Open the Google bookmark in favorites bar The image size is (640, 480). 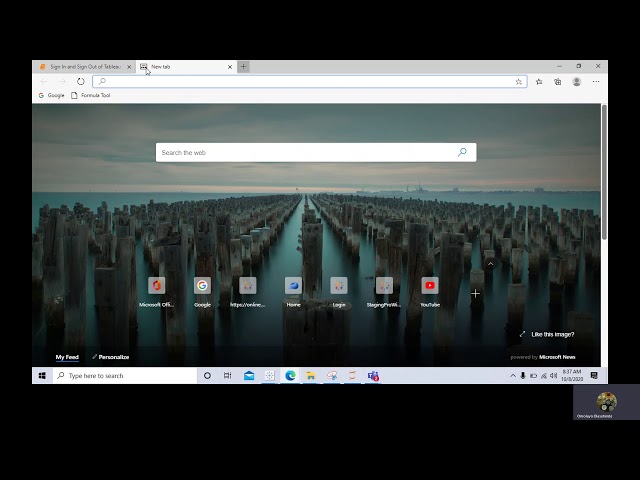coord(51,95)
